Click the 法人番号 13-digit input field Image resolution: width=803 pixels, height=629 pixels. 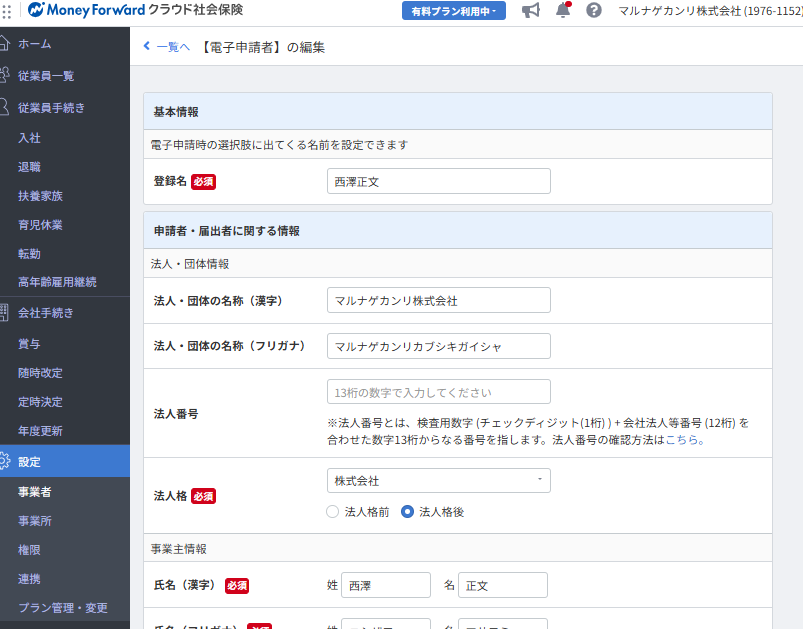tap(438, 392)
